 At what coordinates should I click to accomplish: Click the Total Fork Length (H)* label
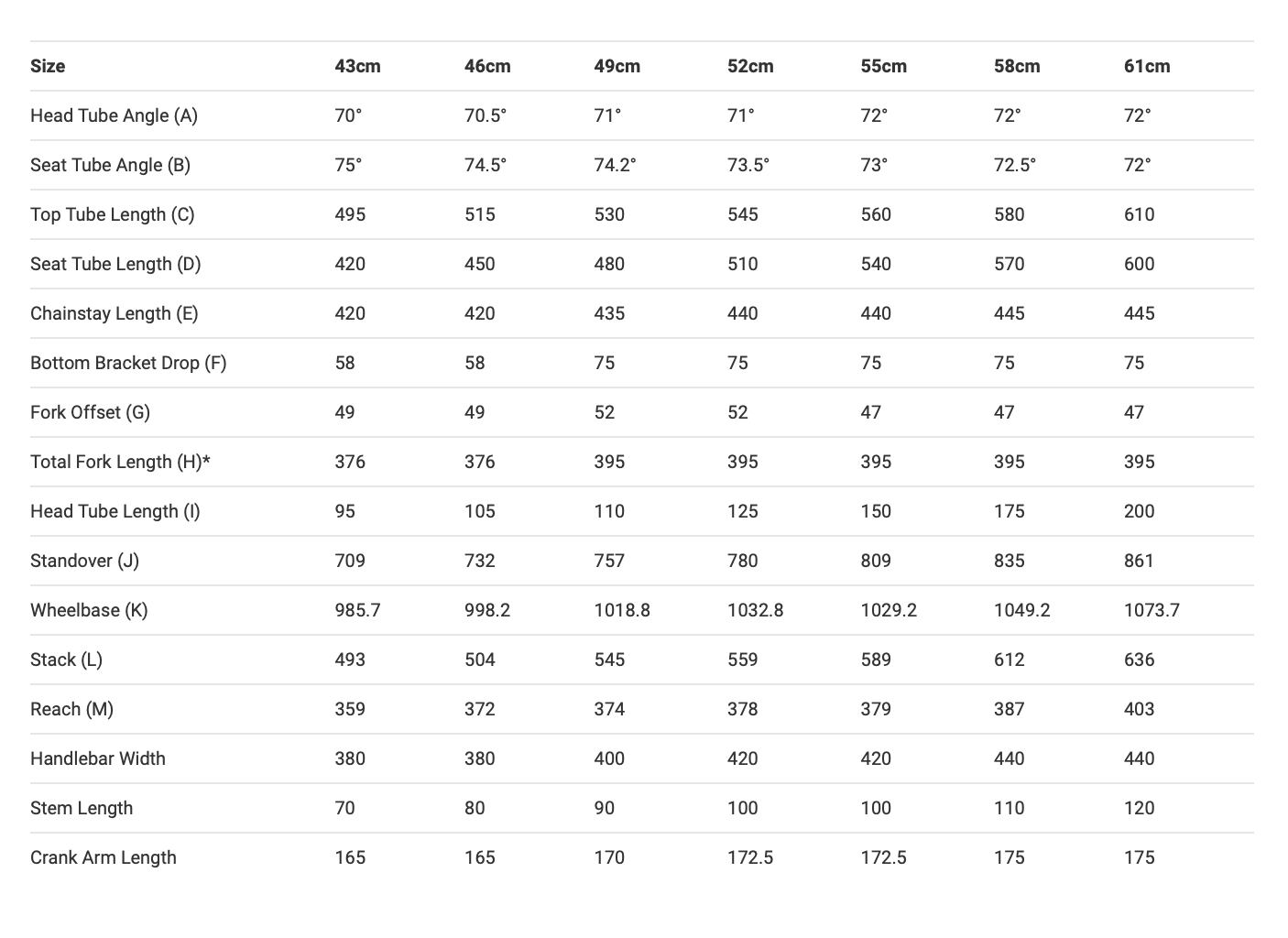tap(120, 462)
